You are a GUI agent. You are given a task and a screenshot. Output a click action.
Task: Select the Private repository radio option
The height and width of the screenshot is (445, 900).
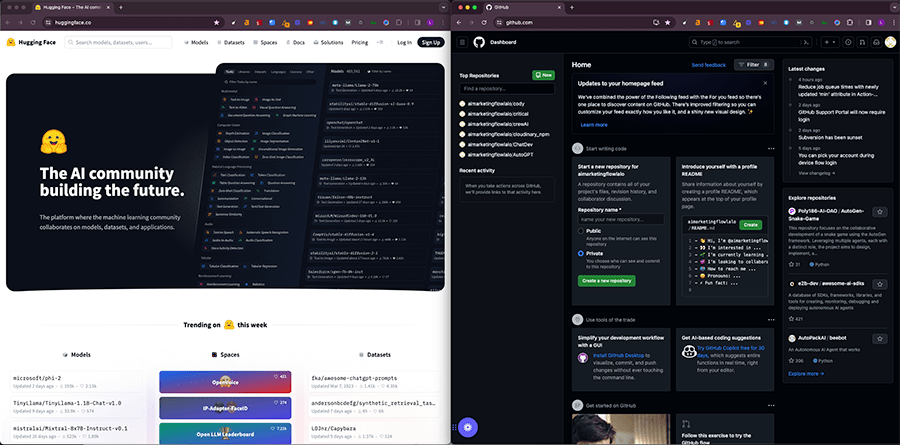coord(581,253)
